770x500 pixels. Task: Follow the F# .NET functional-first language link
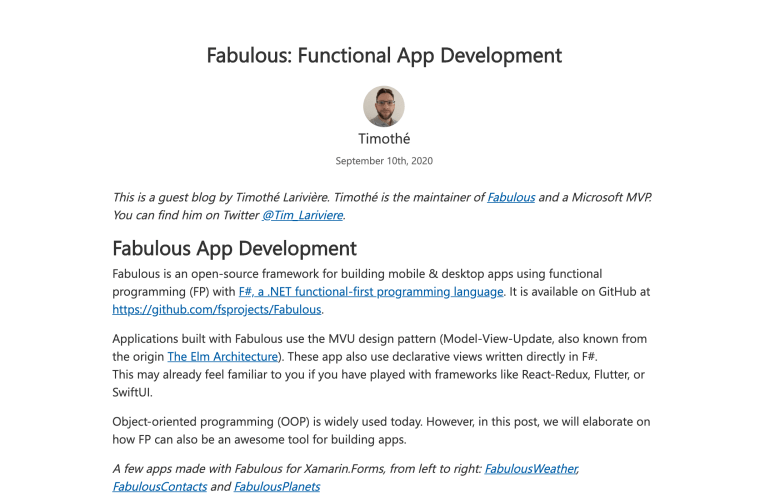[x=371, y=292]
